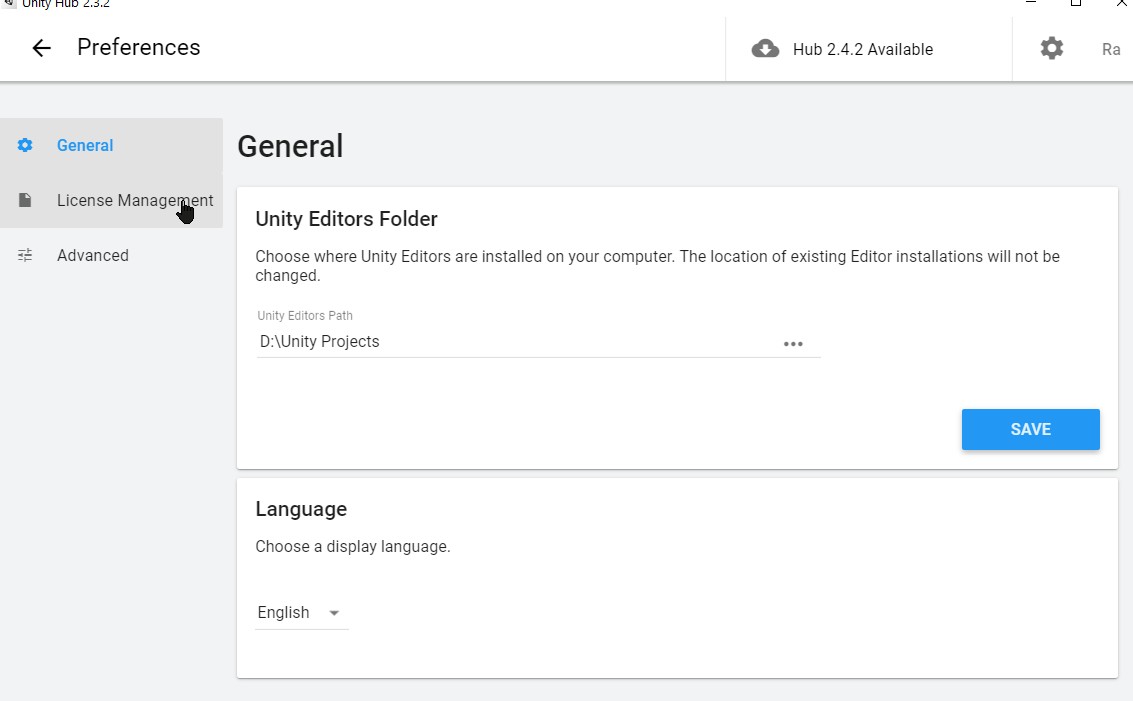The width and height of the screenshot is (1133, 701).
Task: Browse folder with the three-dots icon
Action: [x=793, y=344]
